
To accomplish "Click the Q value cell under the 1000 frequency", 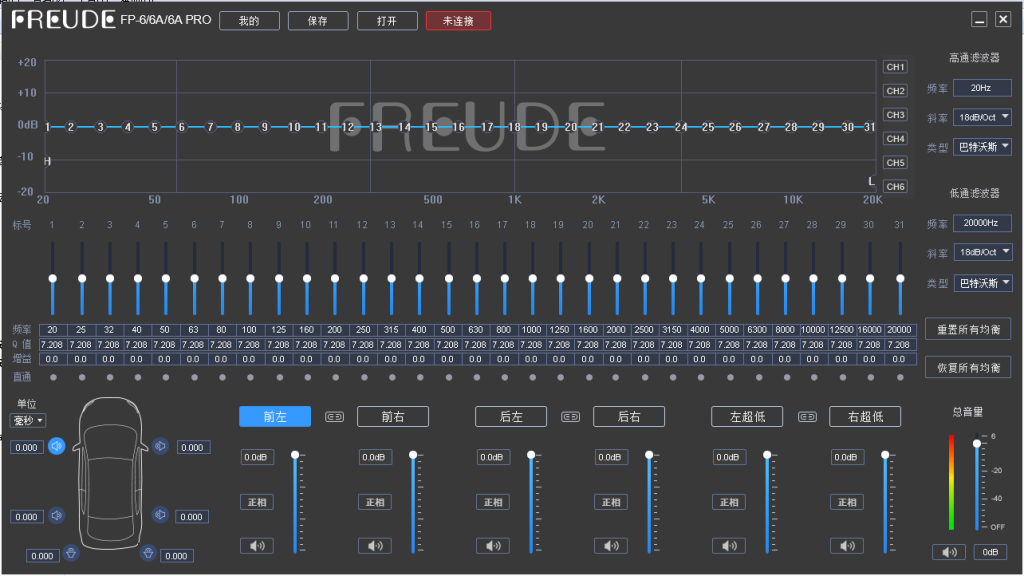I will [x=531, y=344].
